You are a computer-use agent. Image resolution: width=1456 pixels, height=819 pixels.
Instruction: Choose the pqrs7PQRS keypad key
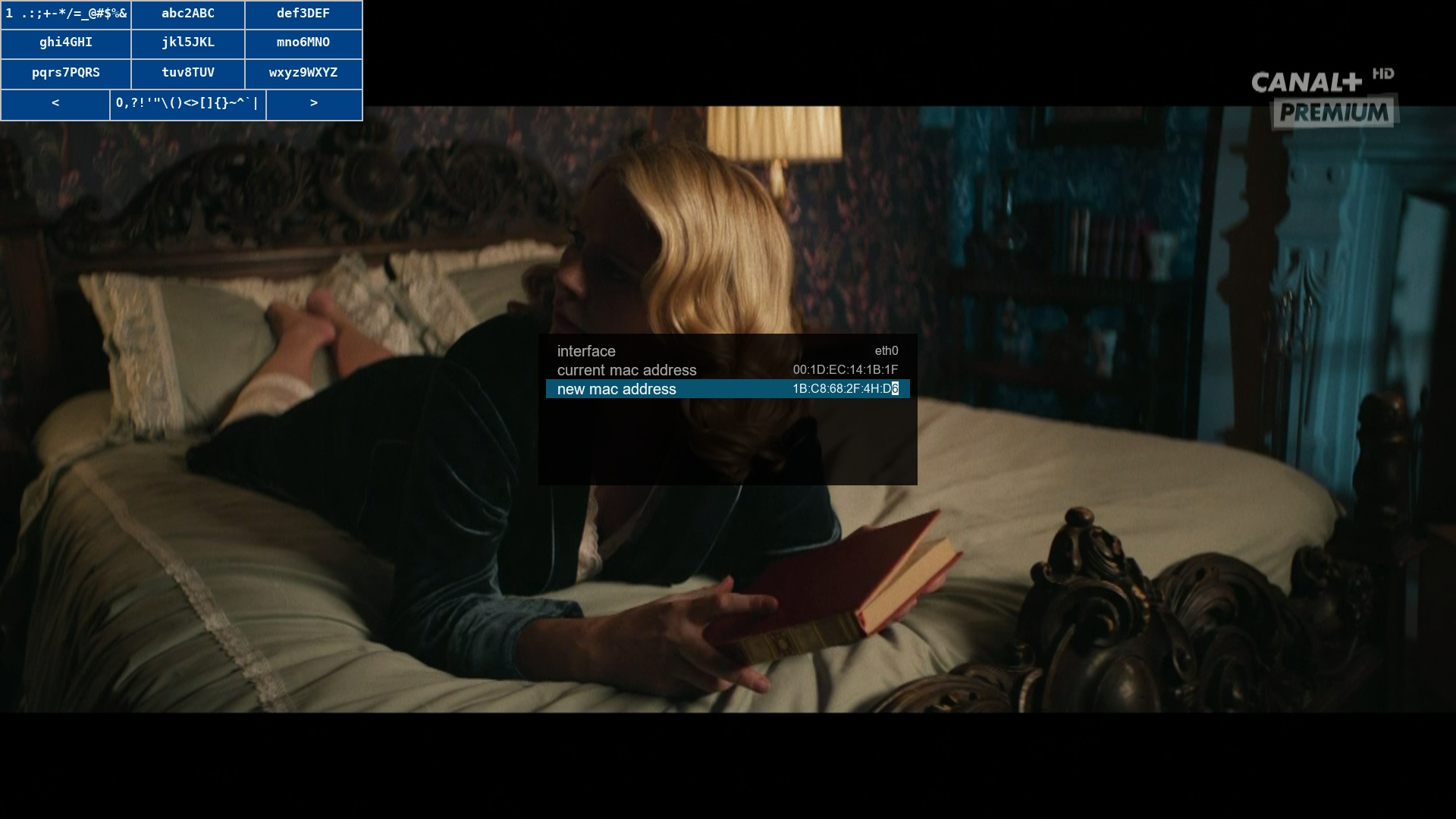66,74
